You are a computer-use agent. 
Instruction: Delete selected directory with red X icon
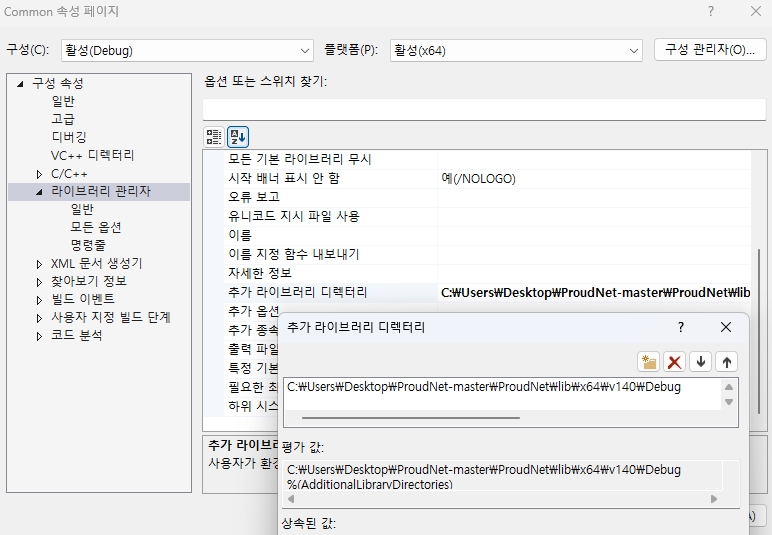675,362
